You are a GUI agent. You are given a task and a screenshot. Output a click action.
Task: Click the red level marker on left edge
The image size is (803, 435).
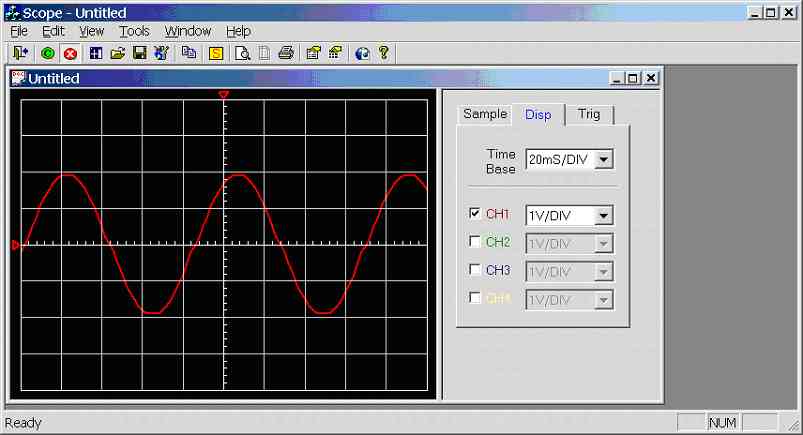(15, 244)
